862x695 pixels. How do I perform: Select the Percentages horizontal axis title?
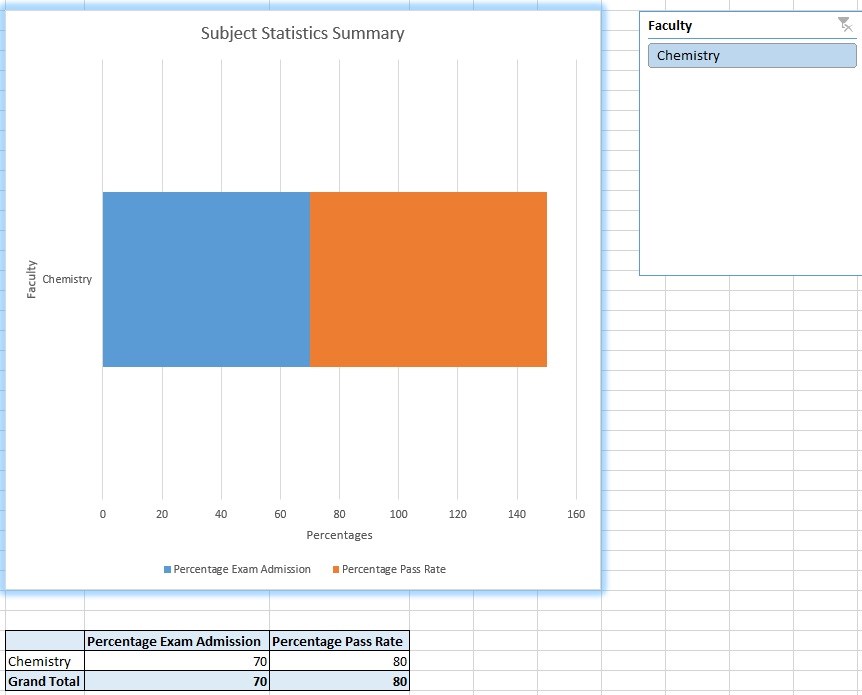pyautogui.click(x=339, y=535)
